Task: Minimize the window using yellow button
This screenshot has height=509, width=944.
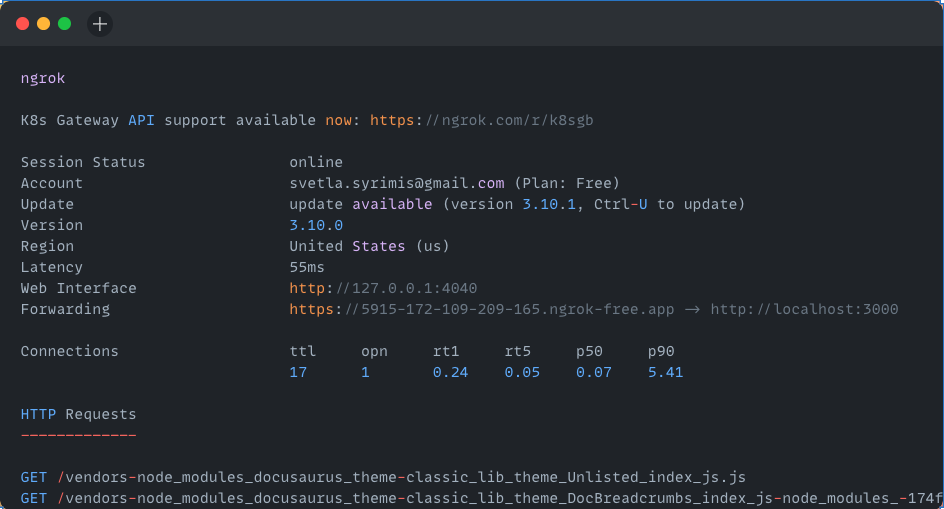Action: coord(43,24)
